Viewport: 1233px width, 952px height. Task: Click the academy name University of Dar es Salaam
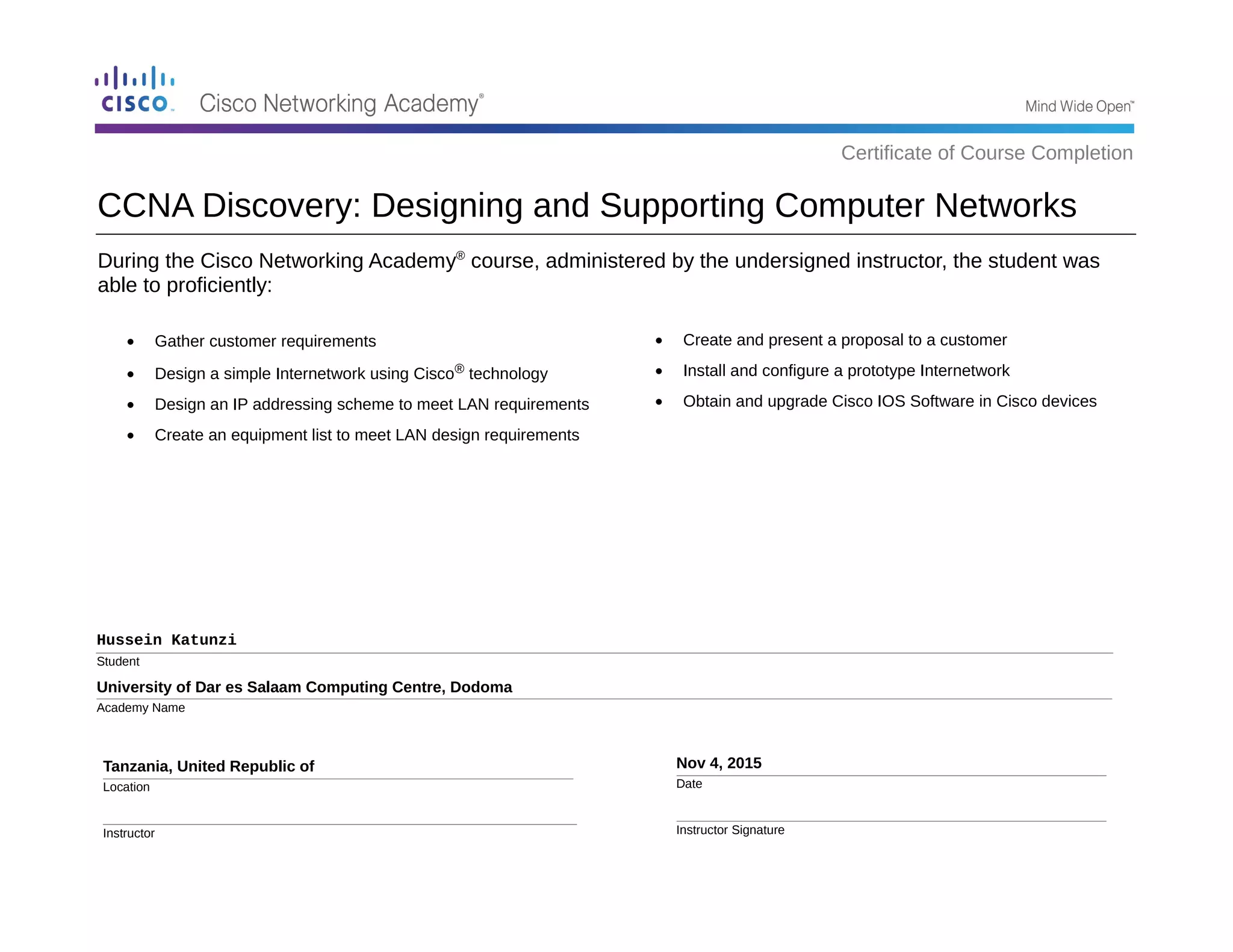[x=304, y=687]
